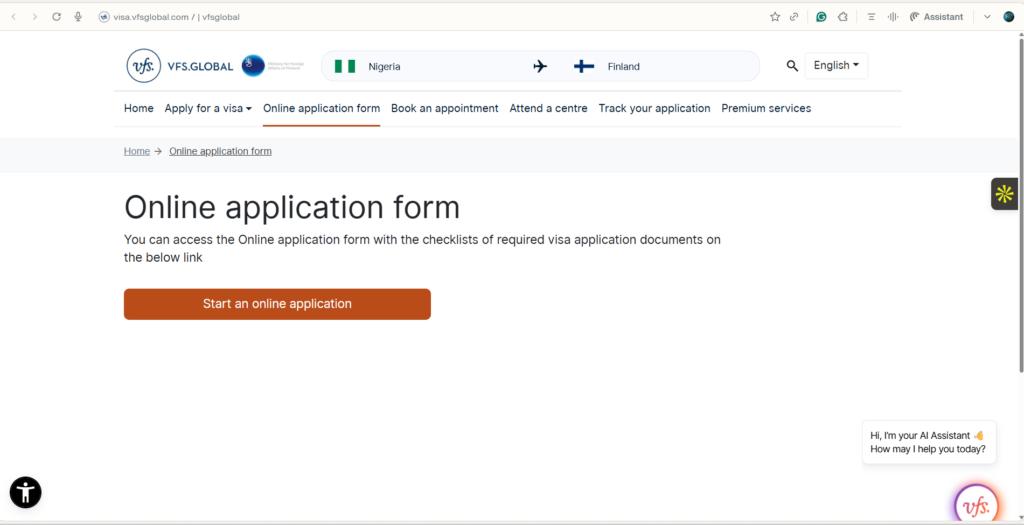The width and height of the screenshot is (1024, 525).
Task: Open the VFS chatbot launcher icon
Action: [x=976, y=505]
